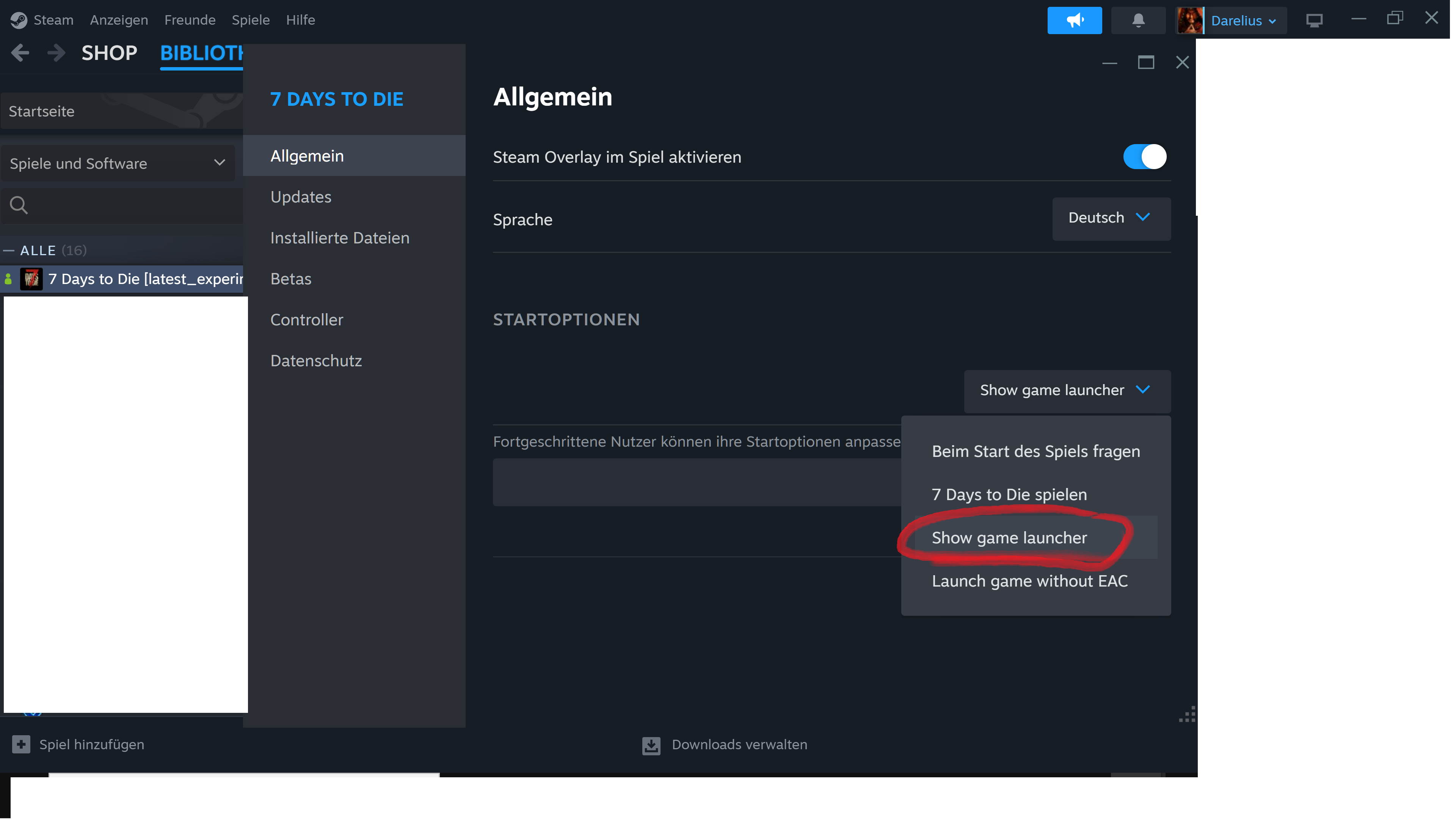Viewport: 1456px width, 819px height.
Task: Open the Spiele menu
Action: (x=250, y=20)
